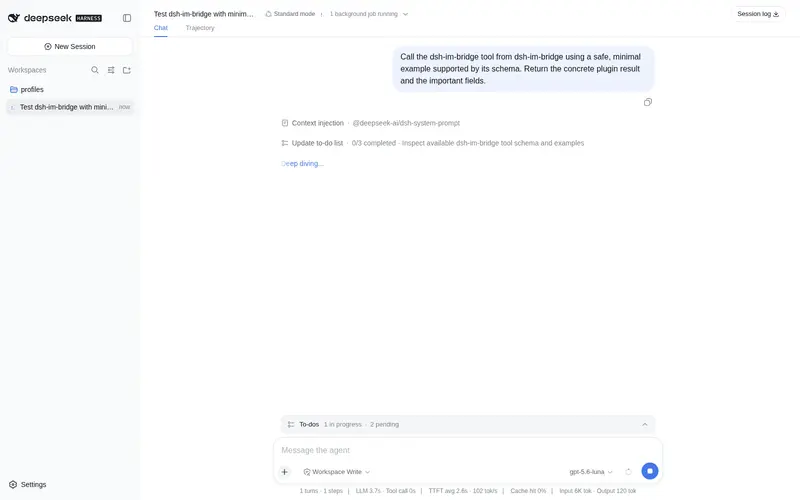Click the 1 turns 1 steps stat
The image size is (800, 500).
click(x=321, y=491)
